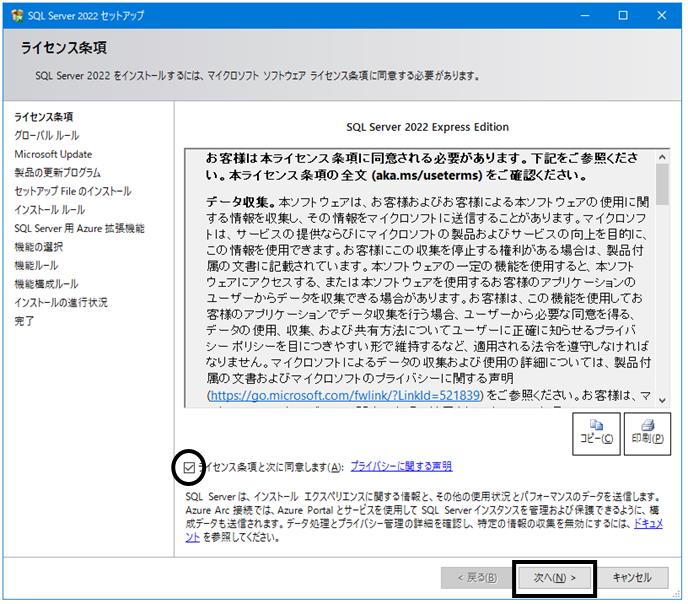
Task: Click the license text scrollbar up arrow
Action: point(662,157)
